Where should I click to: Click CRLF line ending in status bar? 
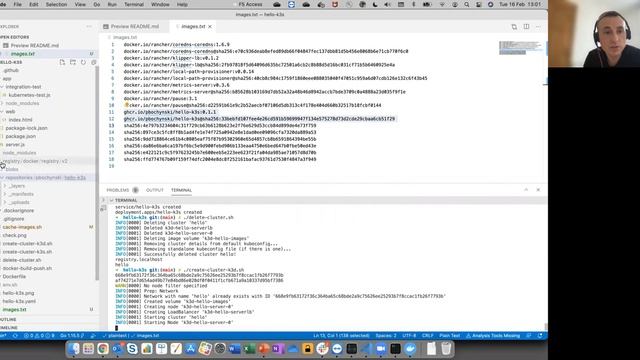(427, 336)
